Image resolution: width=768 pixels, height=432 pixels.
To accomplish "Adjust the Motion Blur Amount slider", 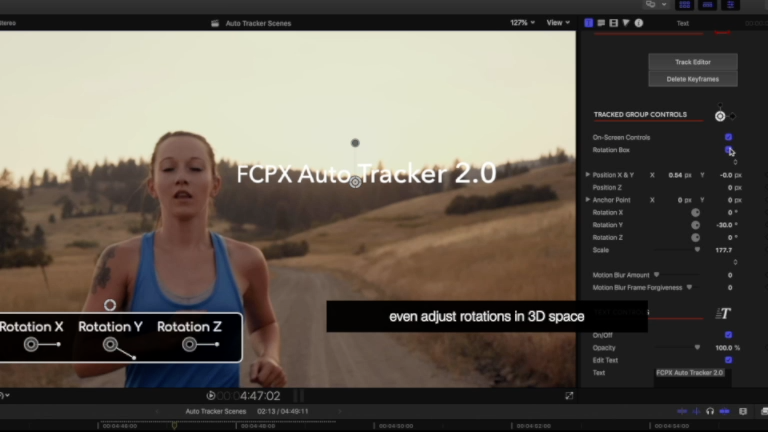I will (x=656, y=275).
